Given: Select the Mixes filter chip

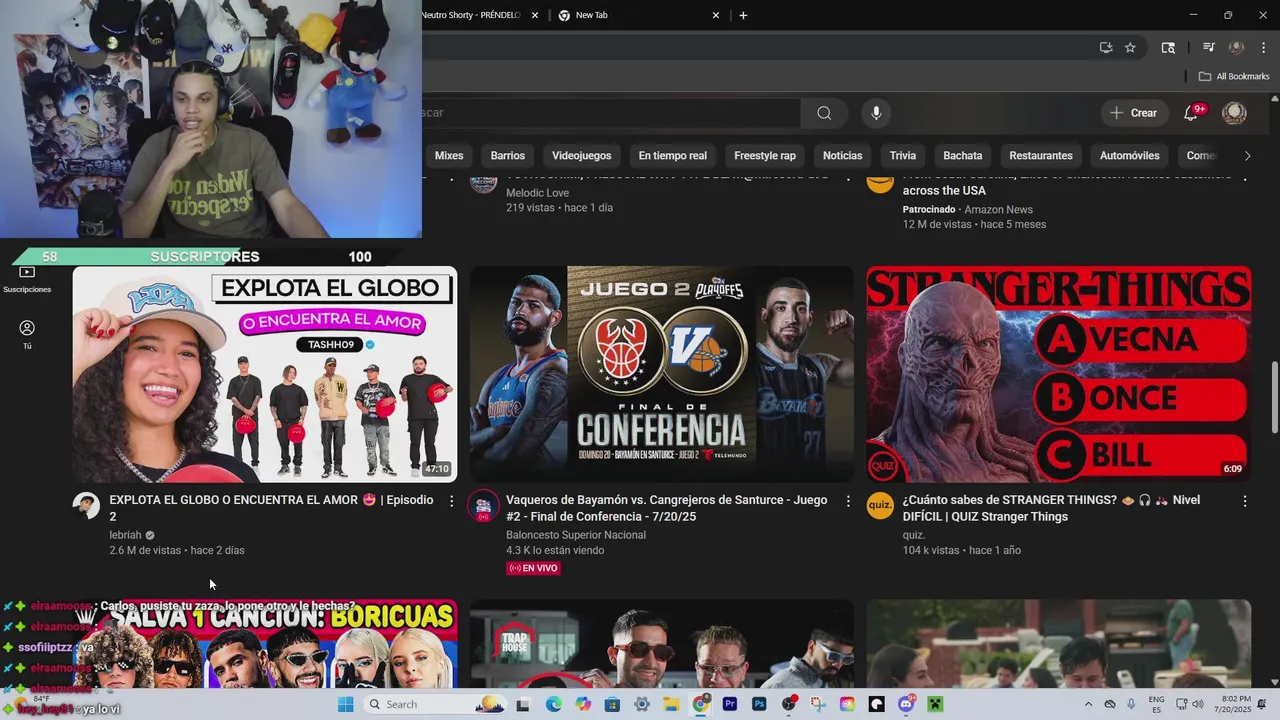Looking at the screenshot, I should (449, 155).
